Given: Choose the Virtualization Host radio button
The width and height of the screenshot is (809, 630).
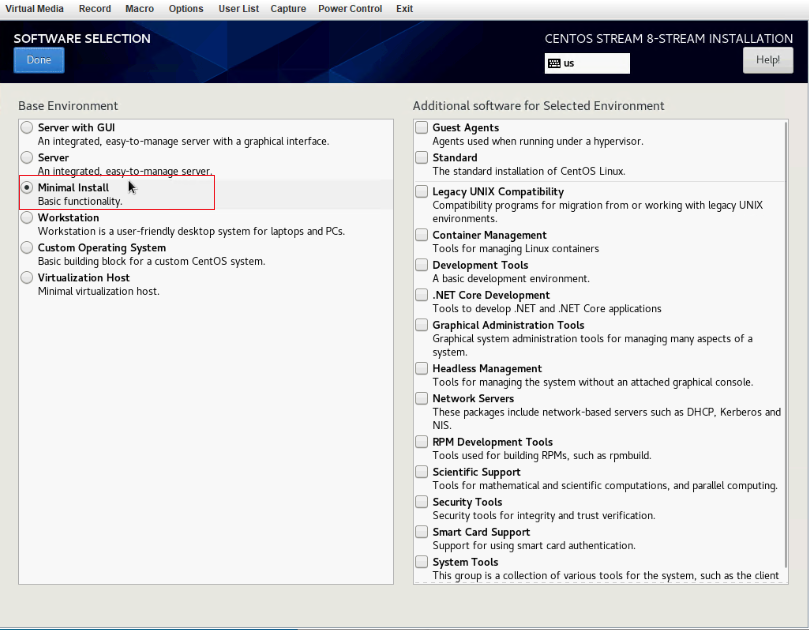Looking at the screenshot, I should coord(27,277).
